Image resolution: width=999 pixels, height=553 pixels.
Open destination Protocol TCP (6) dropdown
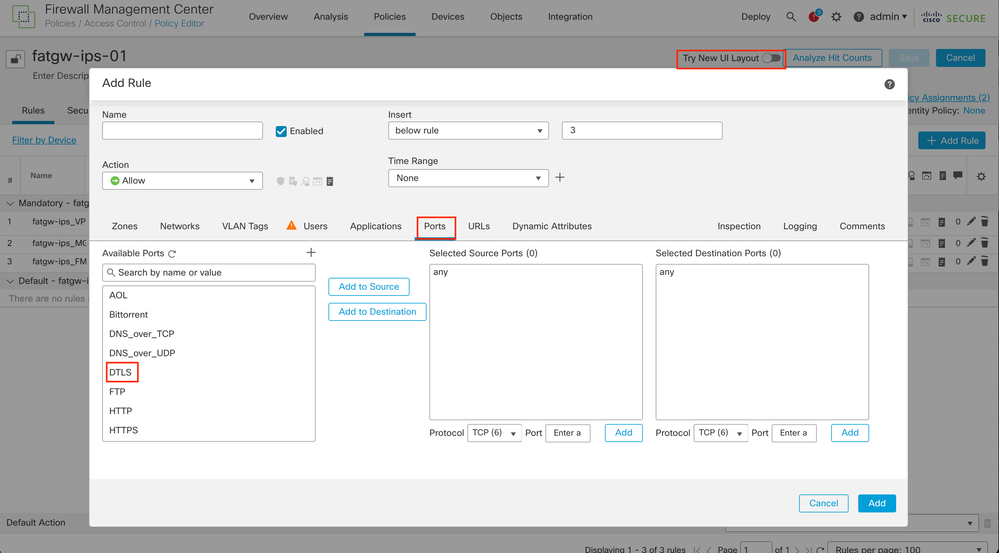[721, 433]
